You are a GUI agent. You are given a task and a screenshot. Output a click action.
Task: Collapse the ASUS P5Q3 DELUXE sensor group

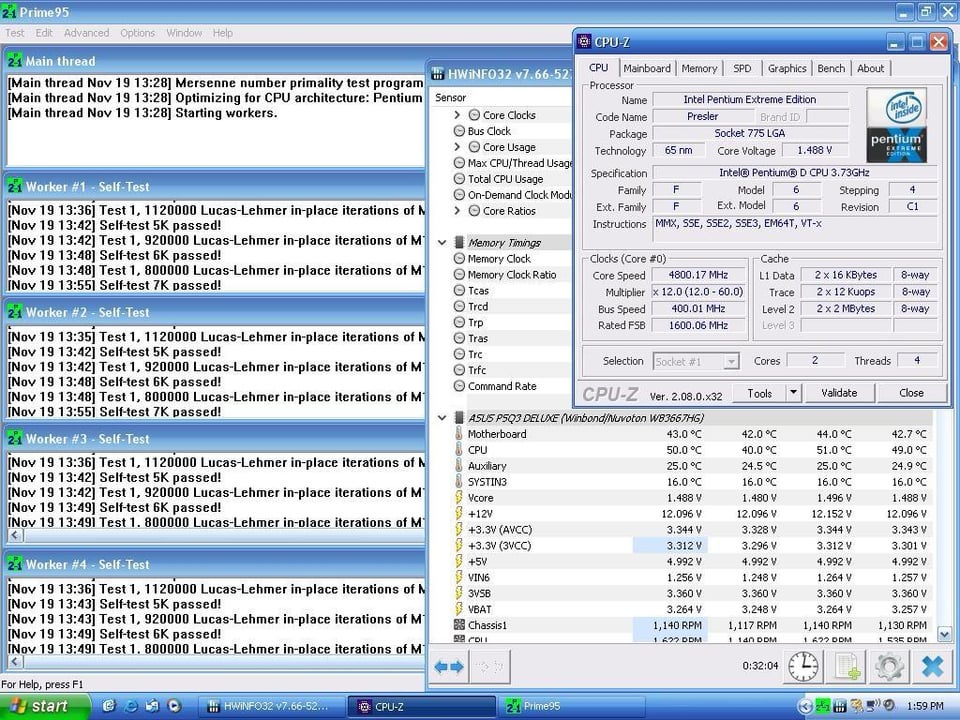[442, 418]
